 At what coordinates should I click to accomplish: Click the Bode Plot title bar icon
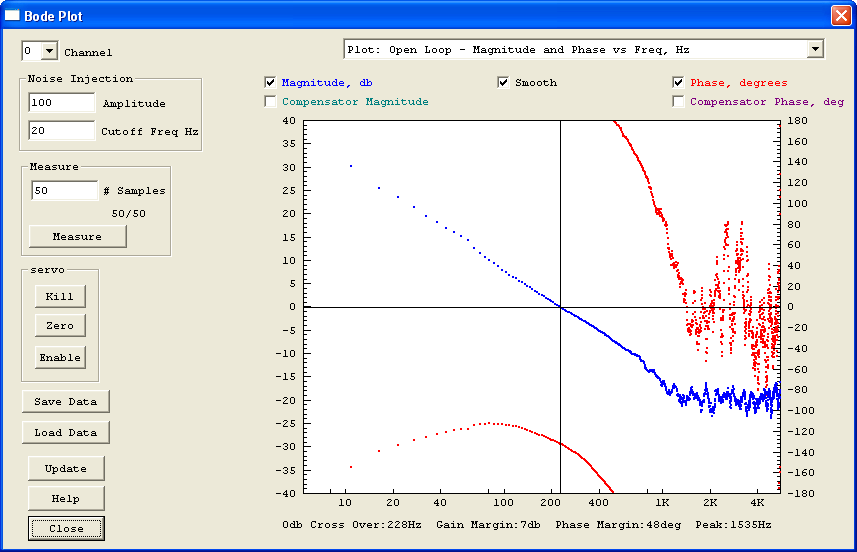[x=13, y=15]
